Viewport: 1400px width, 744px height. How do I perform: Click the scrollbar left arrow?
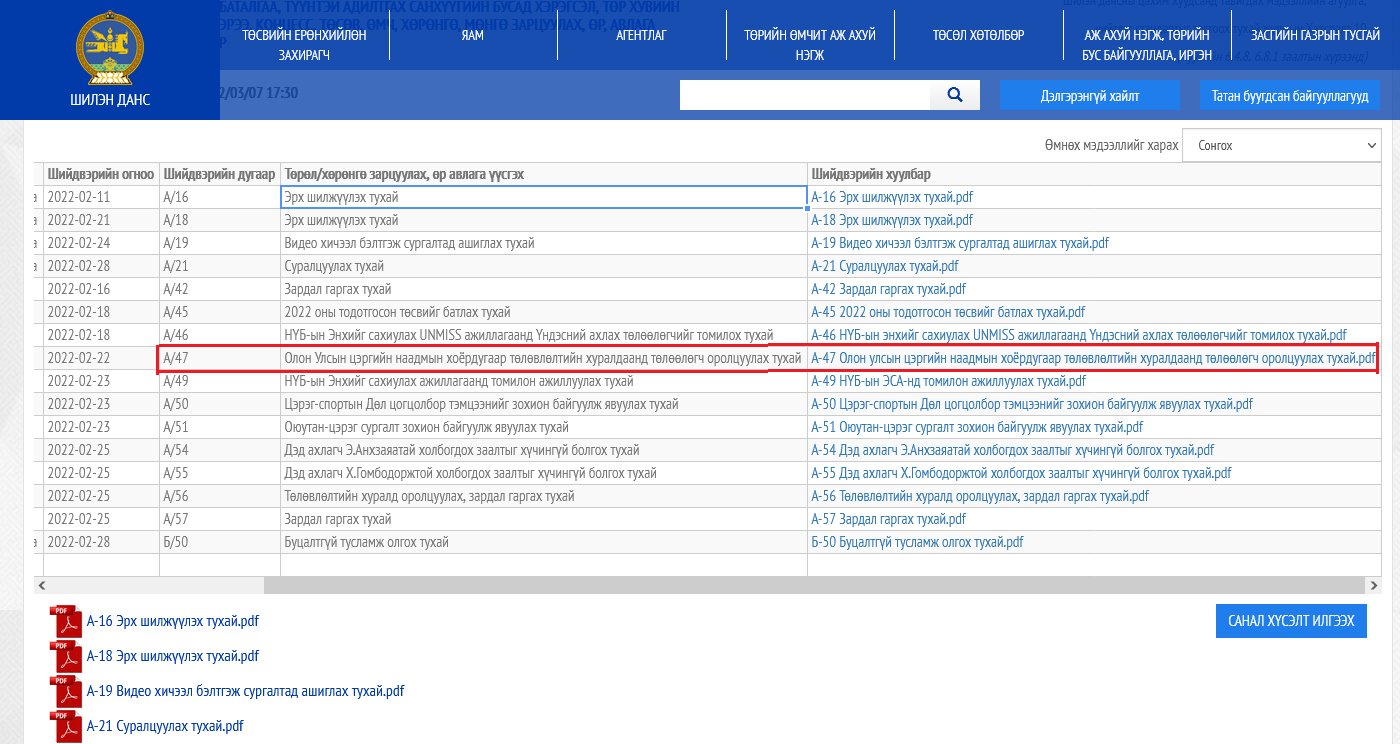pyautogui.click(x=41, y=585)
